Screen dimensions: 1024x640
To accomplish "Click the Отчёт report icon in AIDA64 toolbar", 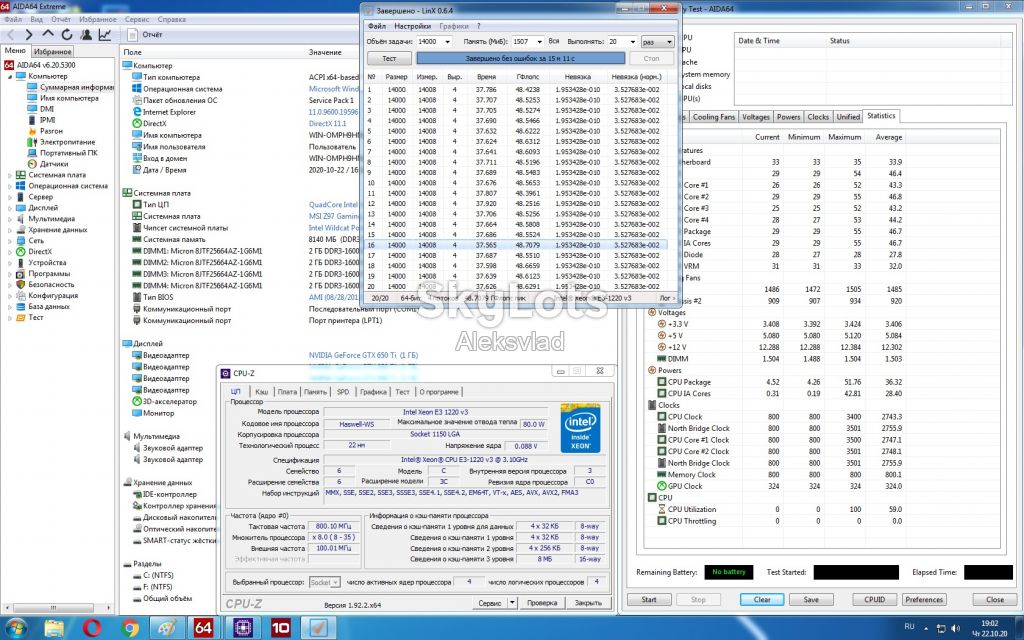I will click(x=133, y=35).
